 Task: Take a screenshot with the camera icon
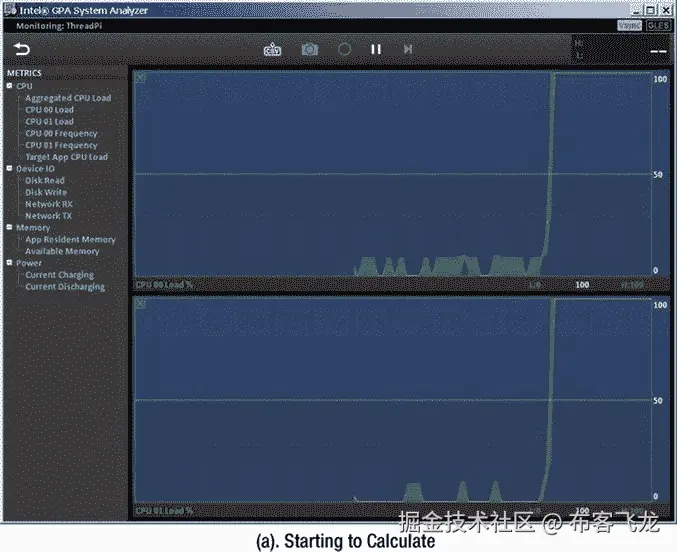coord(310,50)
